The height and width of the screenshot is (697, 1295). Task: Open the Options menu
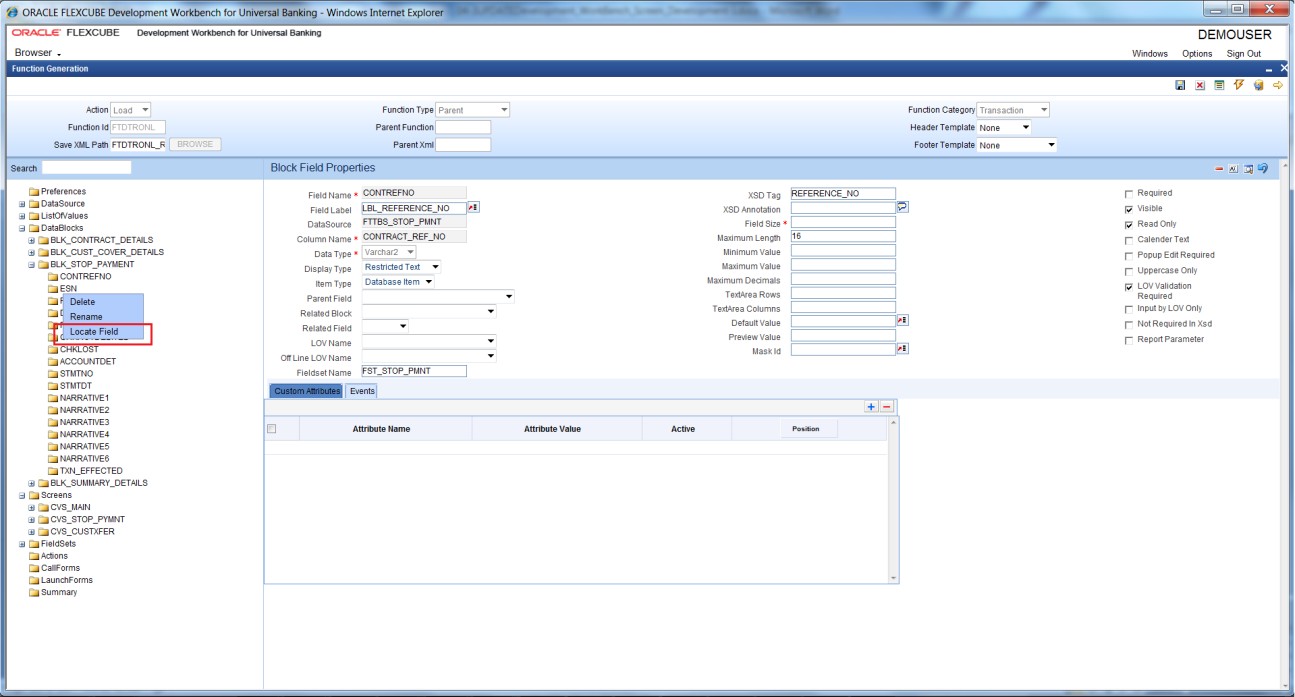(1197, 54)
